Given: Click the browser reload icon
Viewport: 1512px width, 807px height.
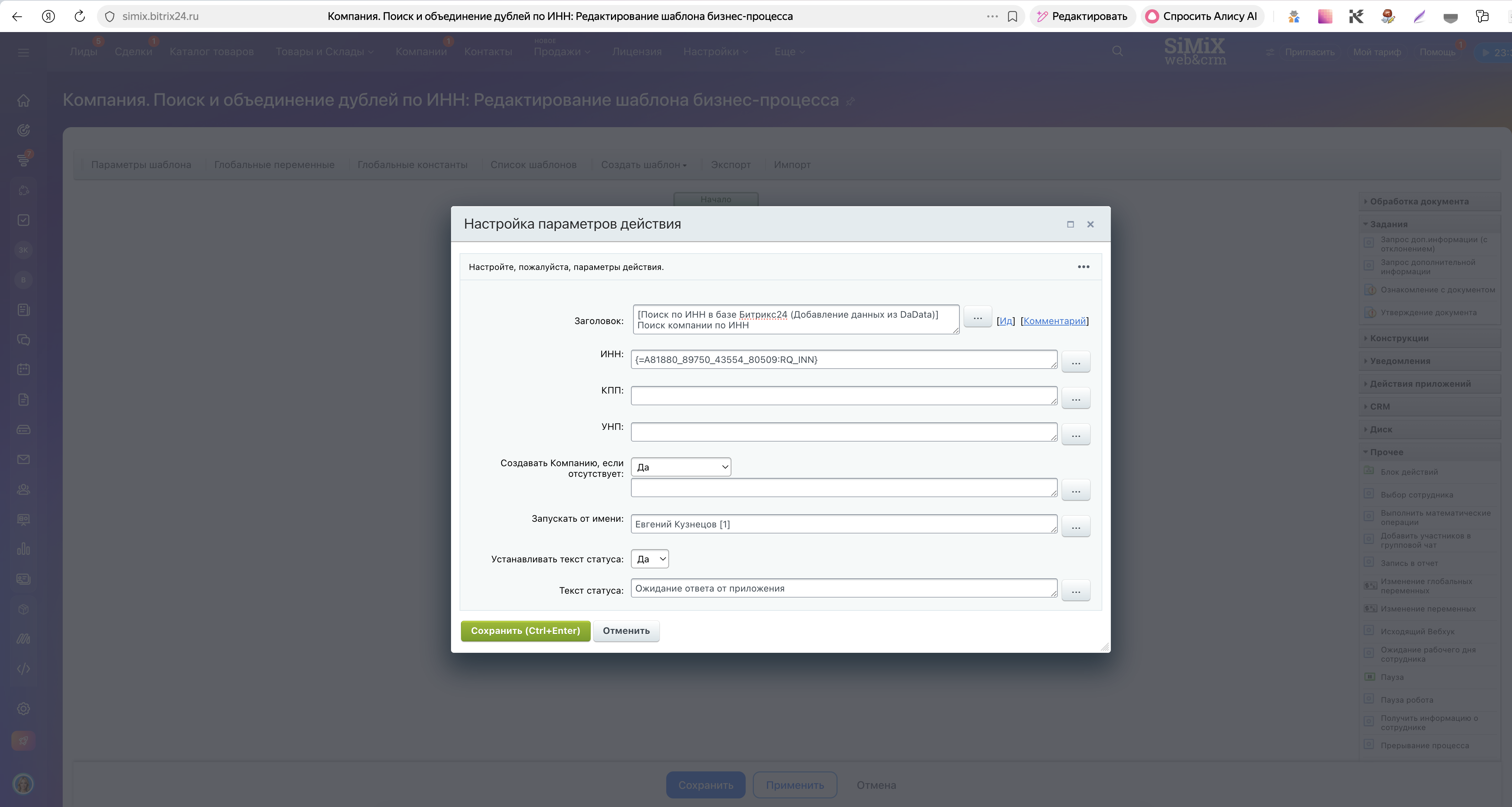Looking at the screenshot, I should 80,16.
